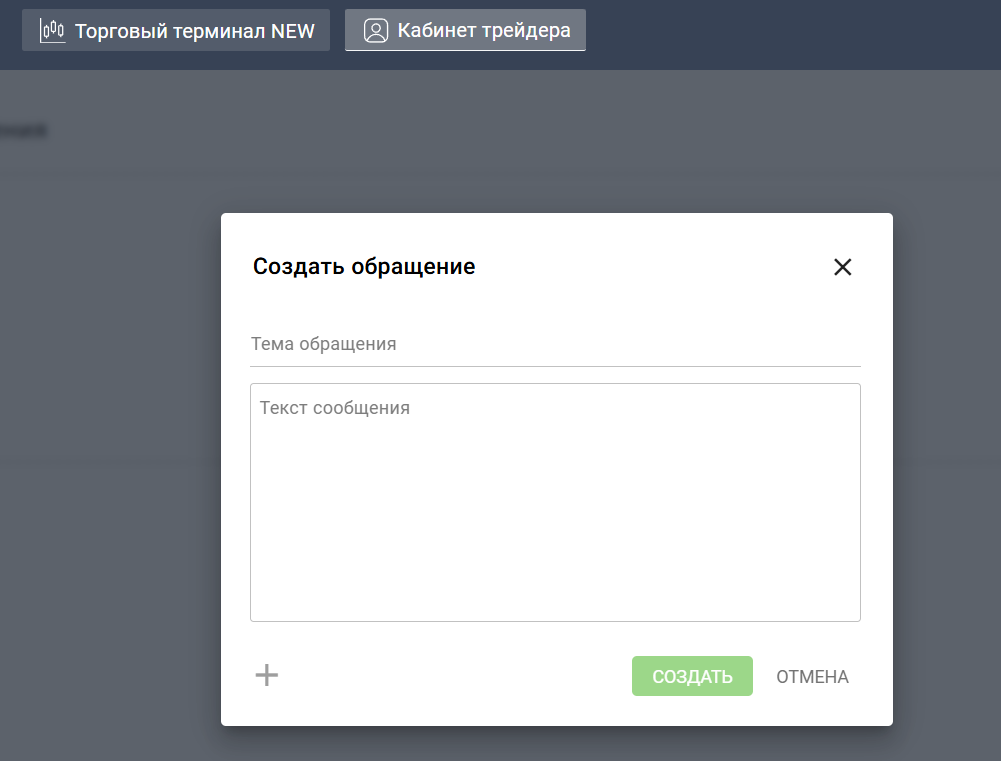The height and width of the screenshot is (761, 1001).
Task: Click the Создать обращение dialog title
Action: 364,267
